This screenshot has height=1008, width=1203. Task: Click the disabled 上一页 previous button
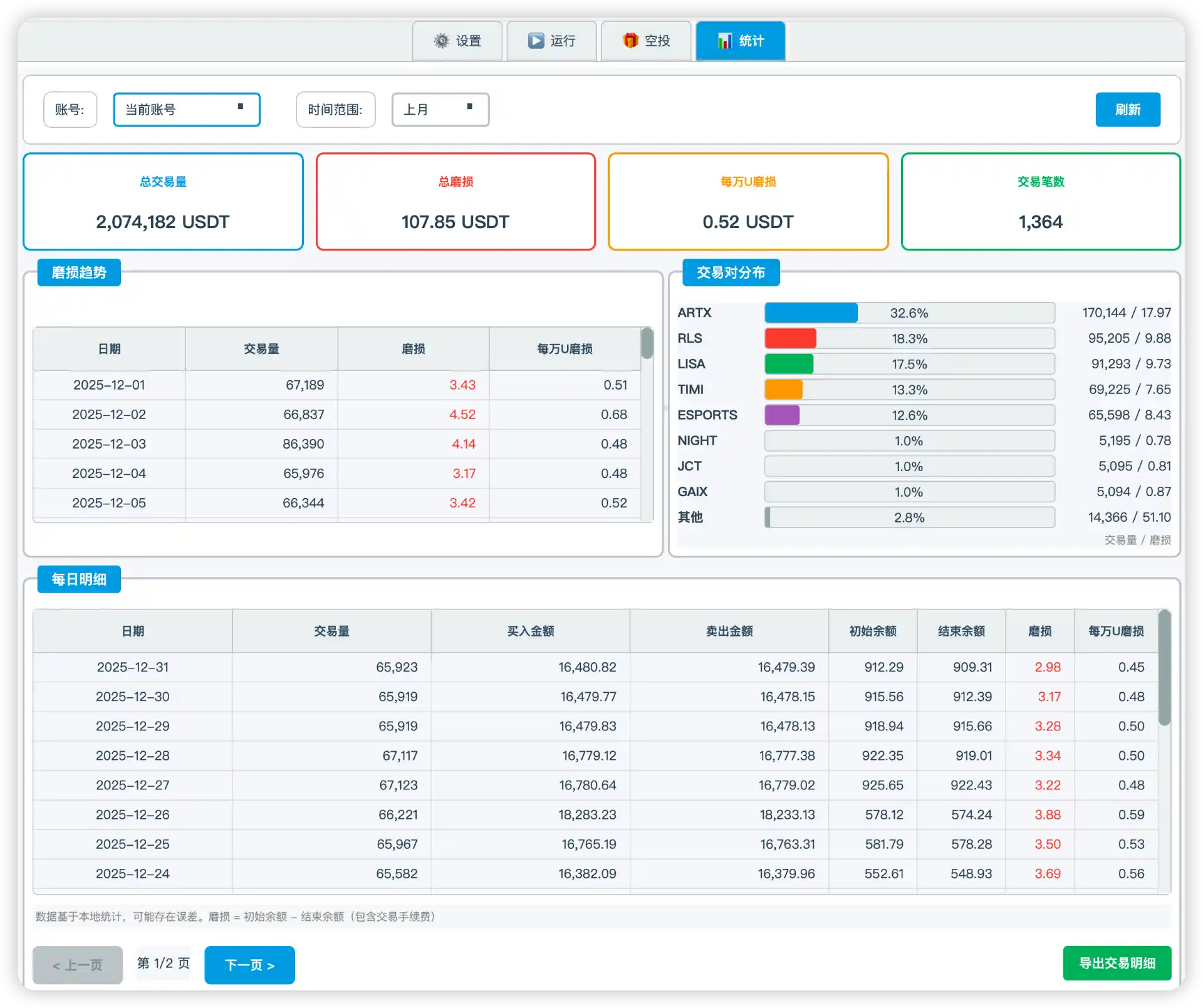[78, 965]
